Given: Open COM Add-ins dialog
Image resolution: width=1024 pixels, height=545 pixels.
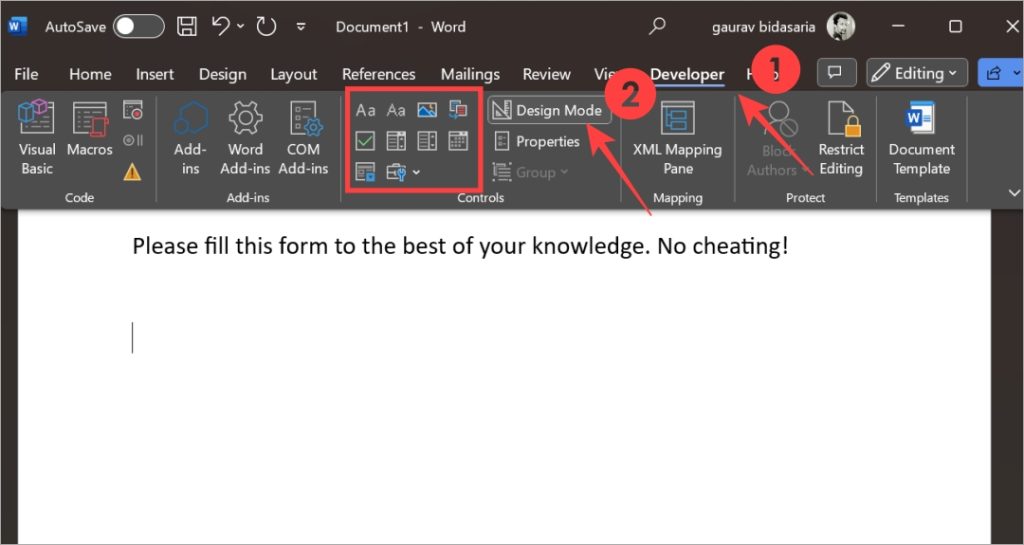Looking at the screenshot, I should (303, 138).
